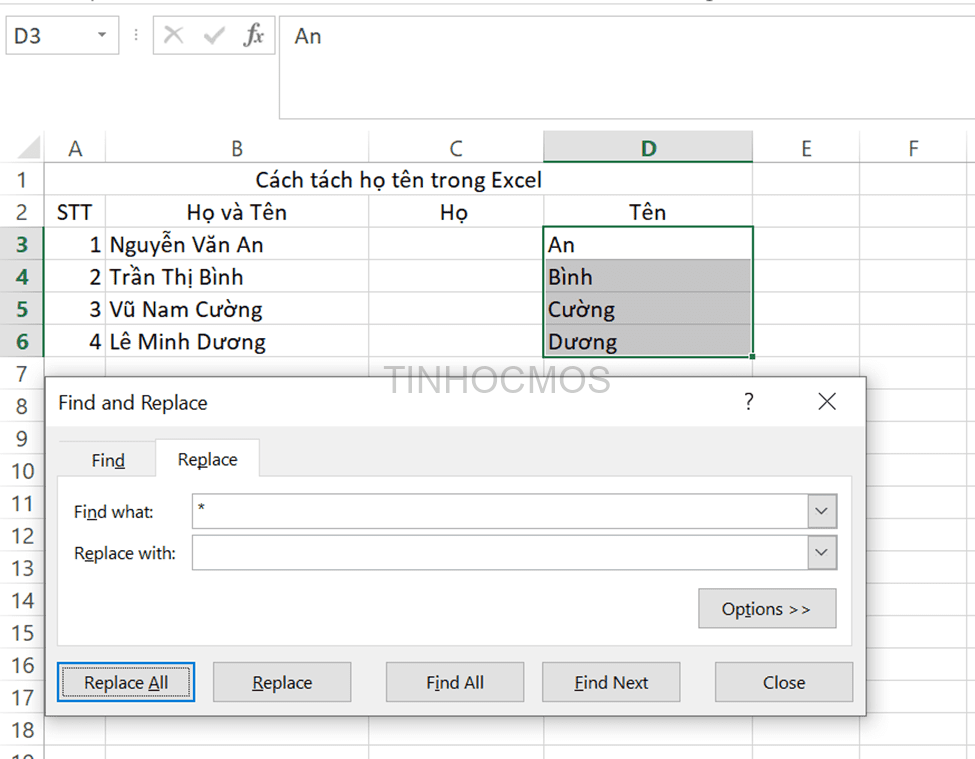The height and width of the screenshot is (759, 975).
Task: Select row 1 header
Action: click(x=22, y=180)
